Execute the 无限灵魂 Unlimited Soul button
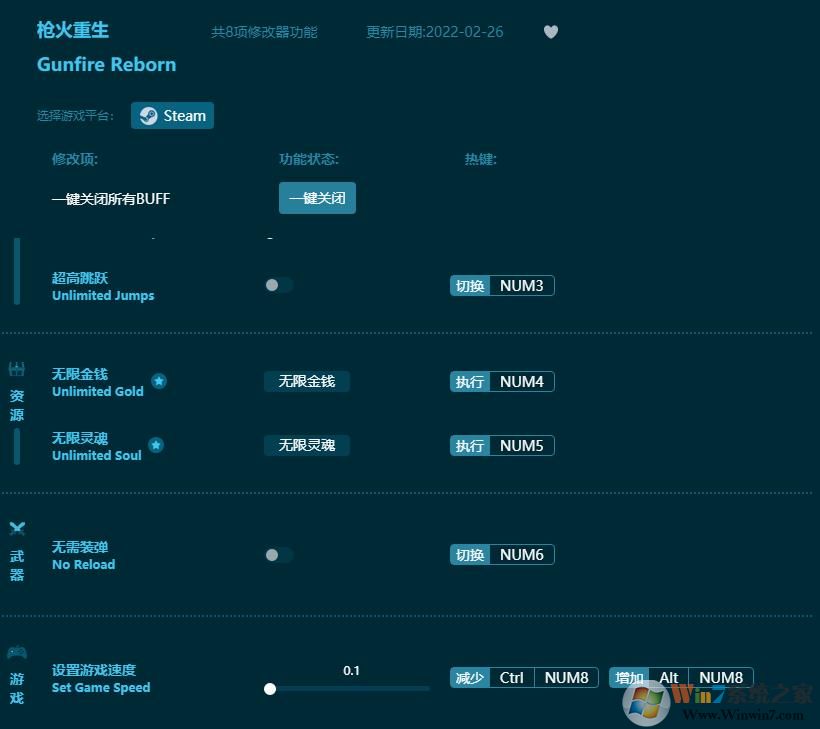The image size is (820, 729). pyautogui.click(x=307, y=445)
